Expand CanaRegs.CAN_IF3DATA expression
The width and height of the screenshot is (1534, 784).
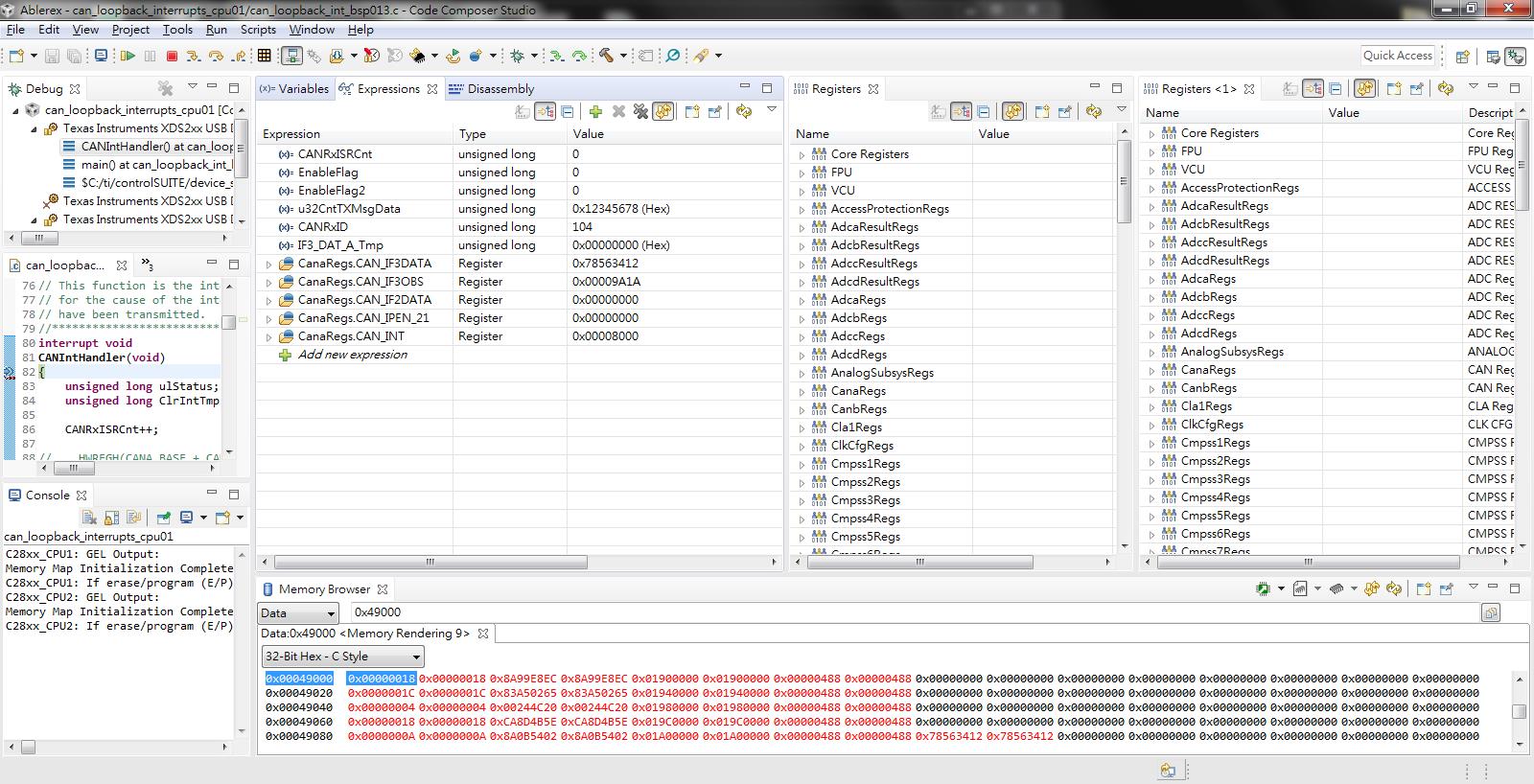(x=269, y=264)
